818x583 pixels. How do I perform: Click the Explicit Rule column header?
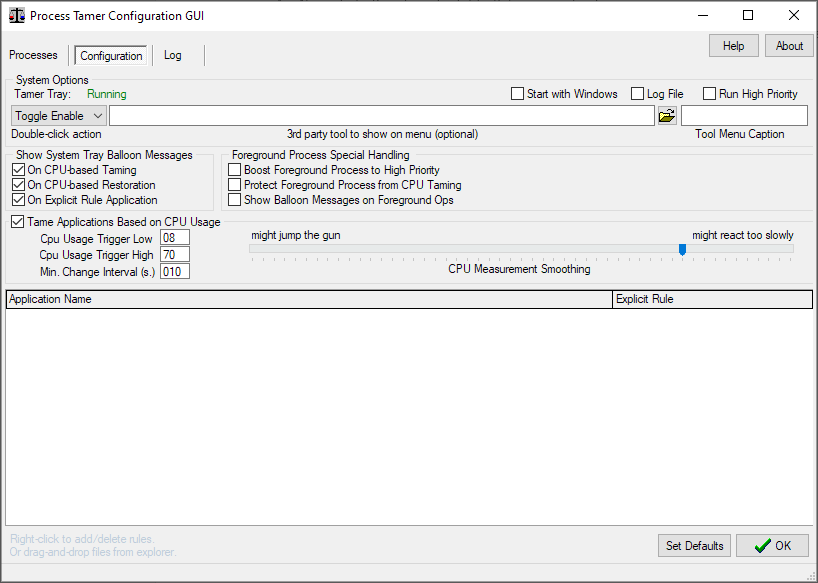[713, 299]
